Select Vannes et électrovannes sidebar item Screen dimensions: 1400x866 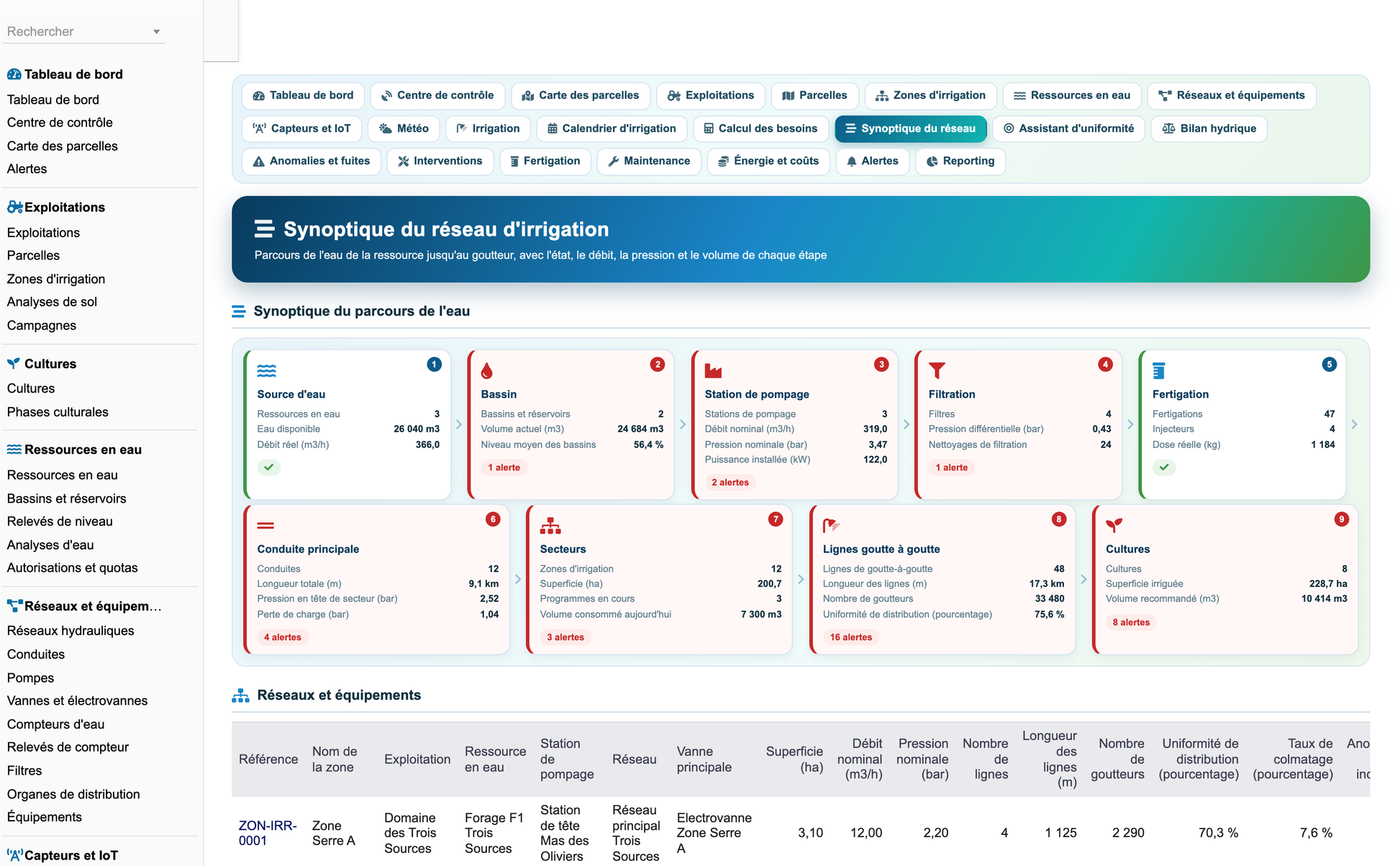tap(77, 701)
